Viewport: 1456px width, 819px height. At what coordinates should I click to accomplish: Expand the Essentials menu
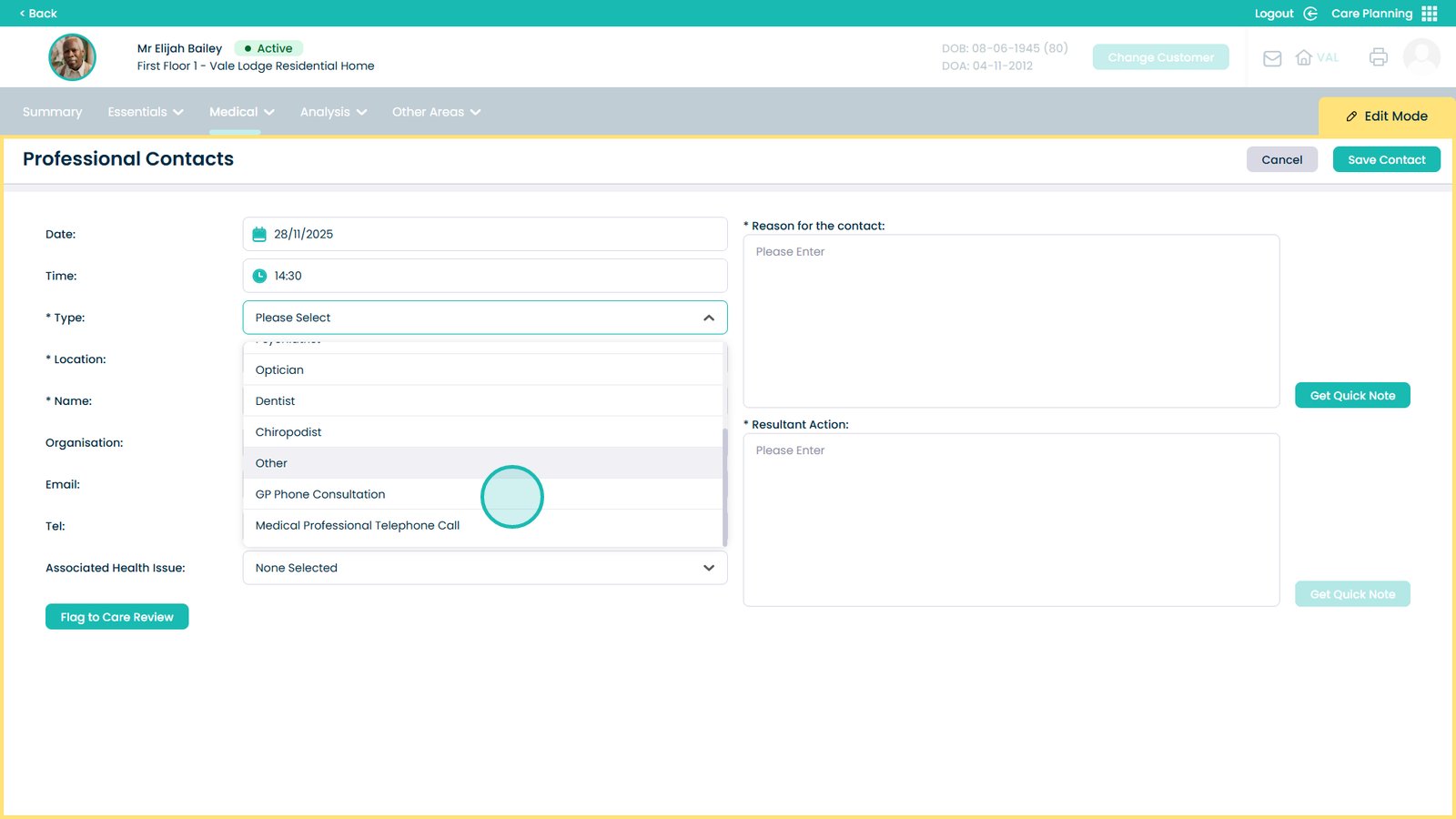pyautogui.click(x=146, y=112)
